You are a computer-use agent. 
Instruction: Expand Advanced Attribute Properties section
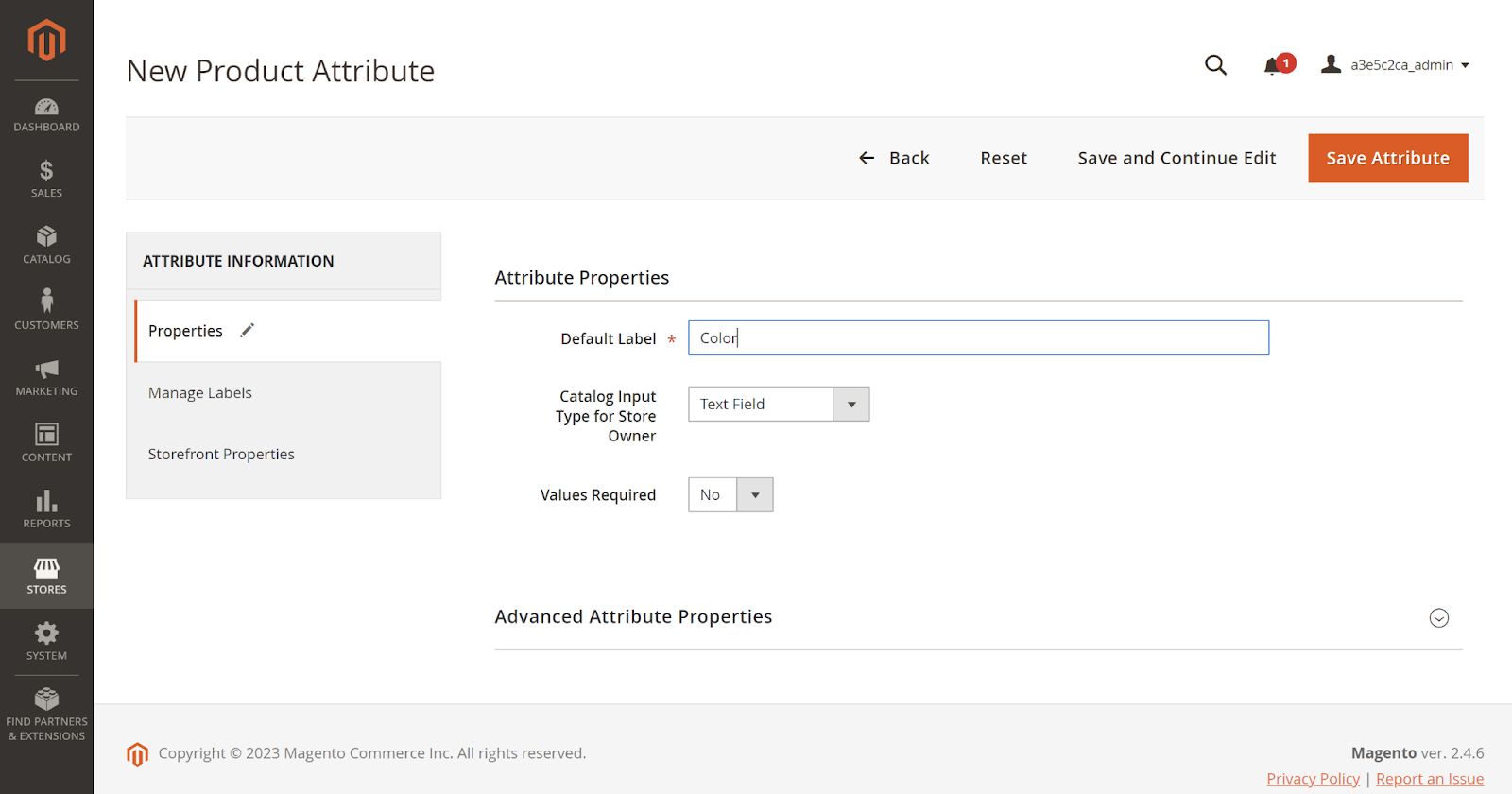tap(1438, 617)
